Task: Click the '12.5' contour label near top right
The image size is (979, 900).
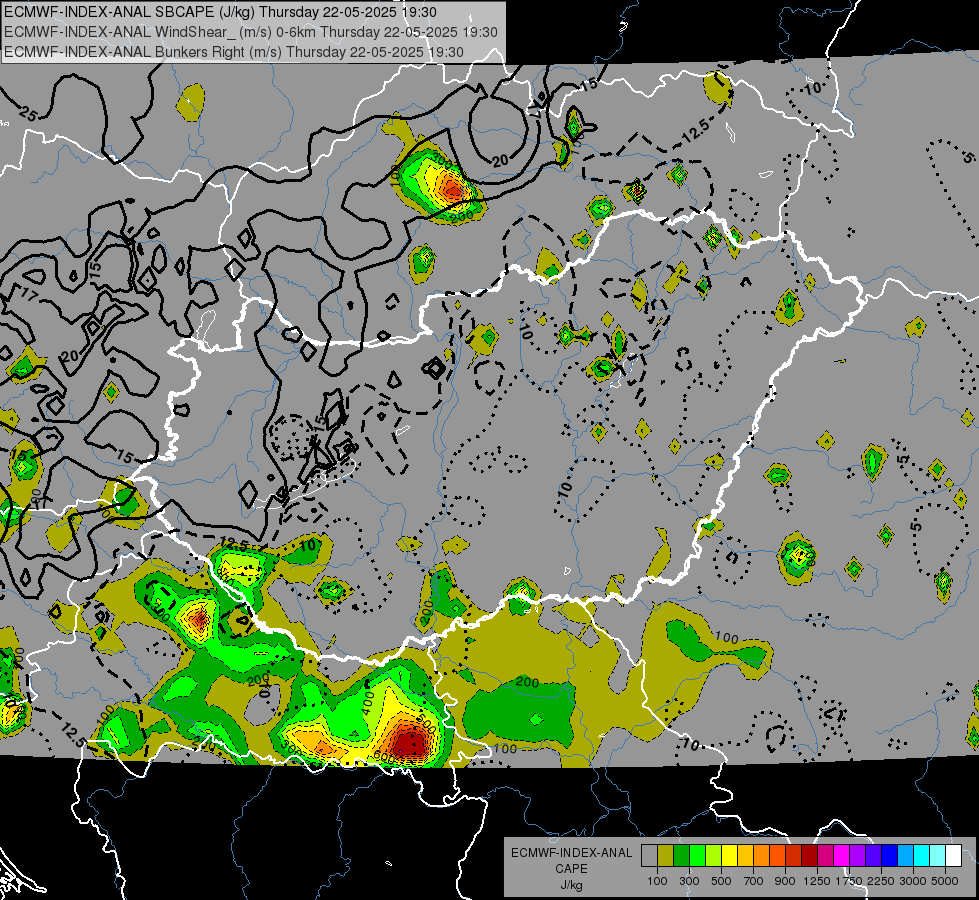Action: (696, 131)
